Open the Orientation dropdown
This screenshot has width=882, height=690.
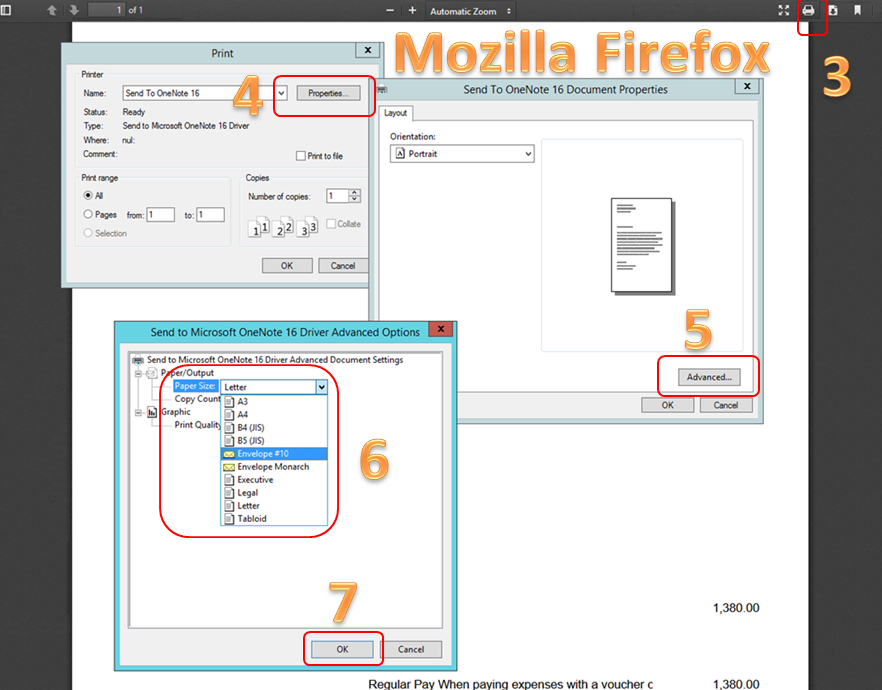pos(462,154)
